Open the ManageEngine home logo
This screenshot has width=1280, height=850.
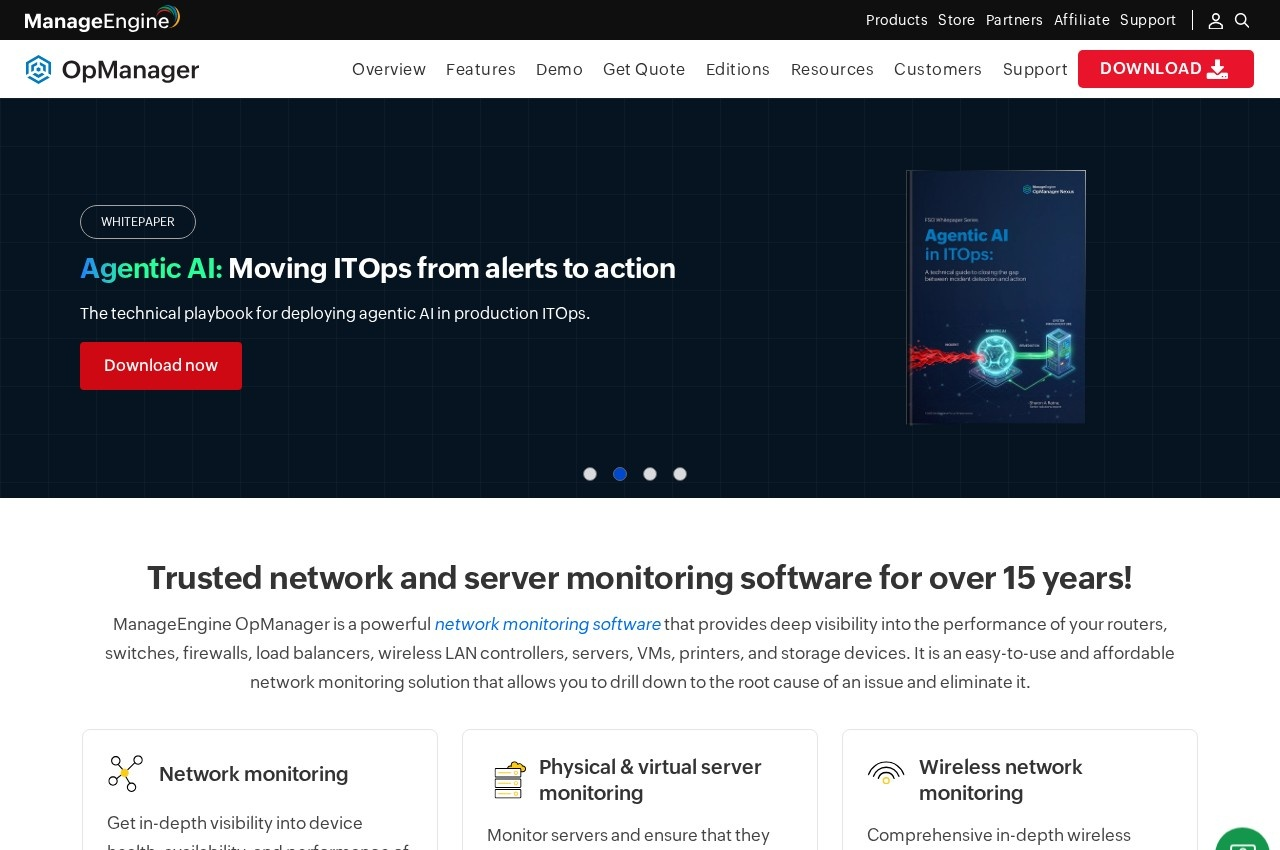(x=102, y=19)
